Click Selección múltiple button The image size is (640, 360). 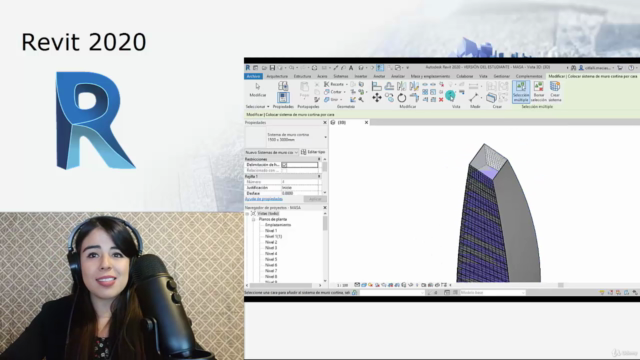521,92
